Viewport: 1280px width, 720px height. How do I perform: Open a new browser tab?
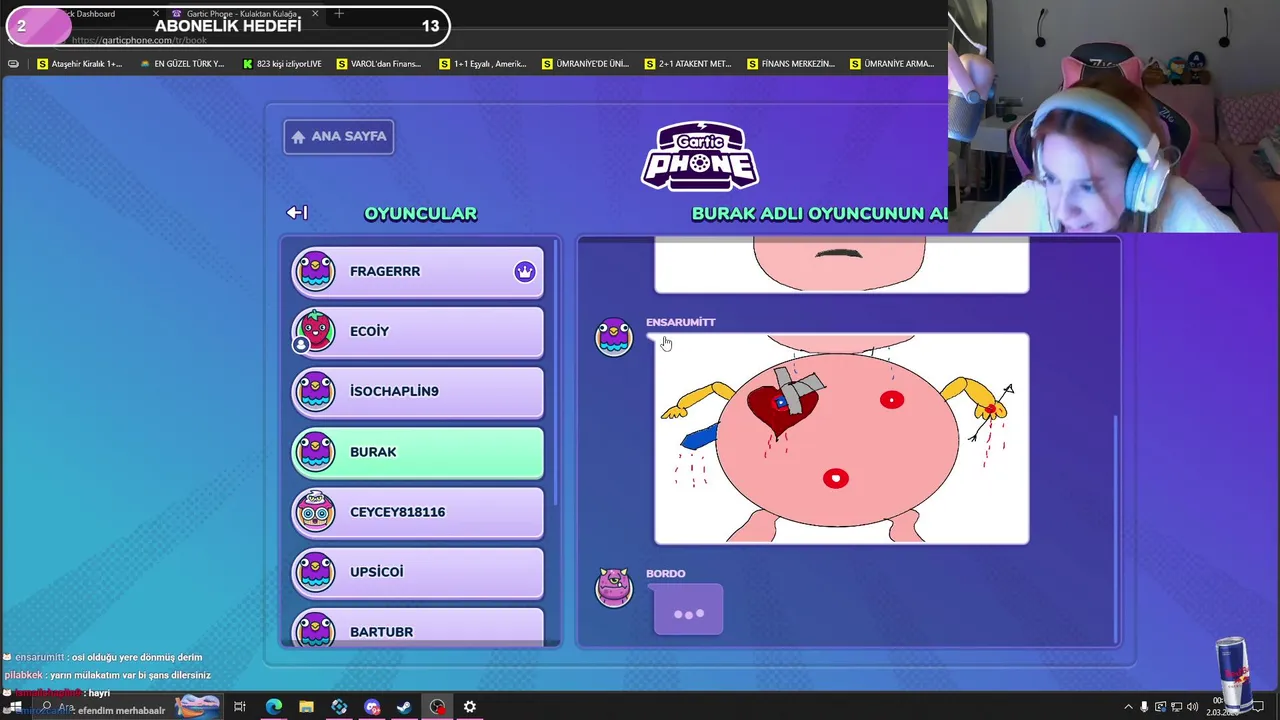pos(339,14)
